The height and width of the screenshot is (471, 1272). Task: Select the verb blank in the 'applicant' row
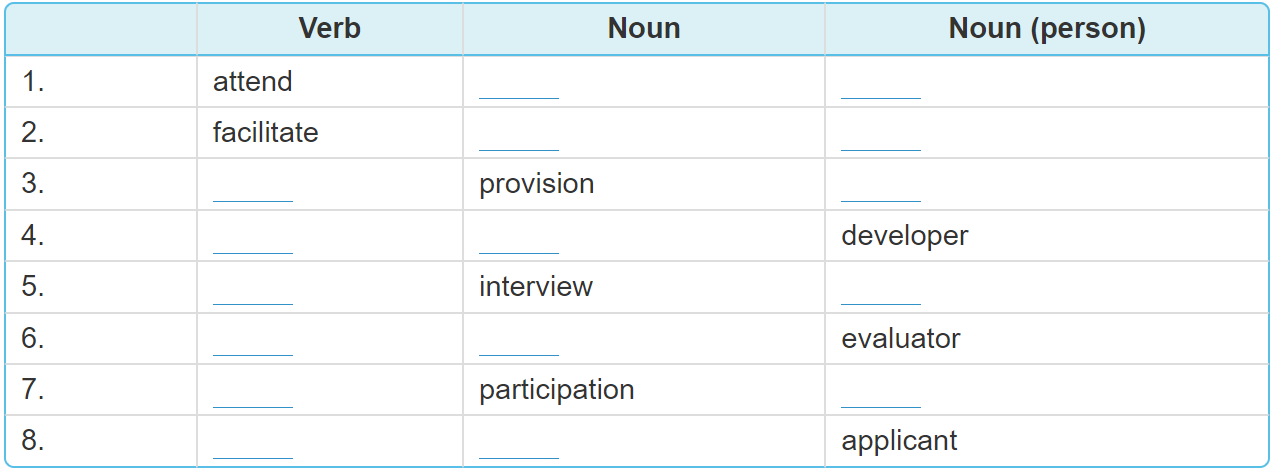pos(253,447)
